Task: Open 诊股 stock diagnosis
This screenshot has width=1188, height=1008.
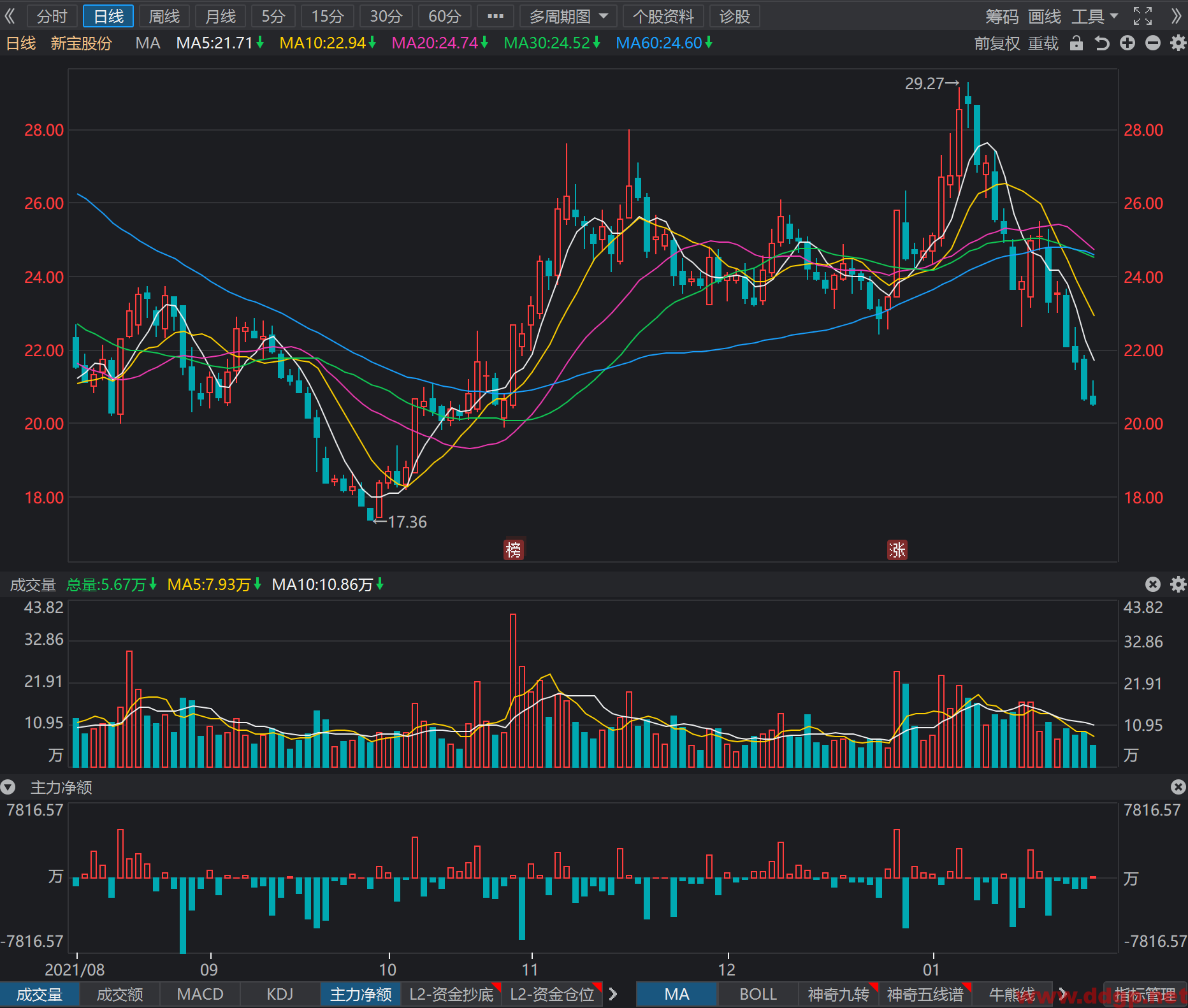Action: pyautogui.click(x=735, y=16)
